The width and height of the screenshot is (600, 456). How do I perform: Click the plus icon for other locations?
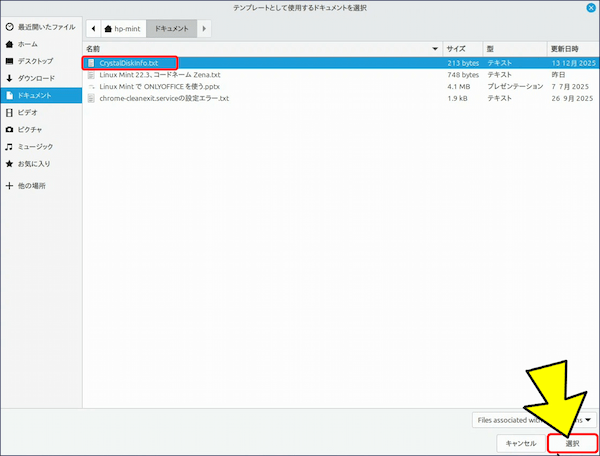[x=9, y=185]
